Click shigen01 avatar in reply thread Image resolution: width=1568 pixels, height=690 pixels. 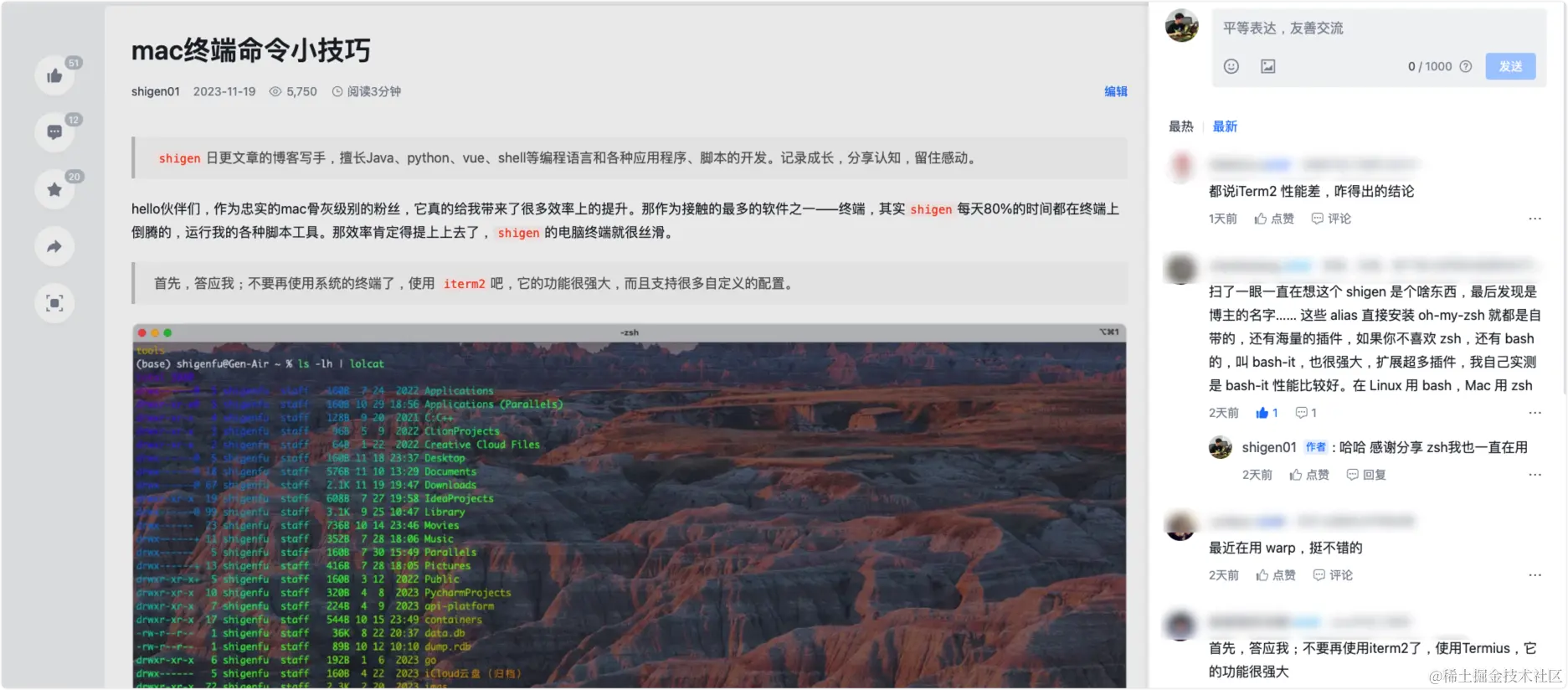1220,447
